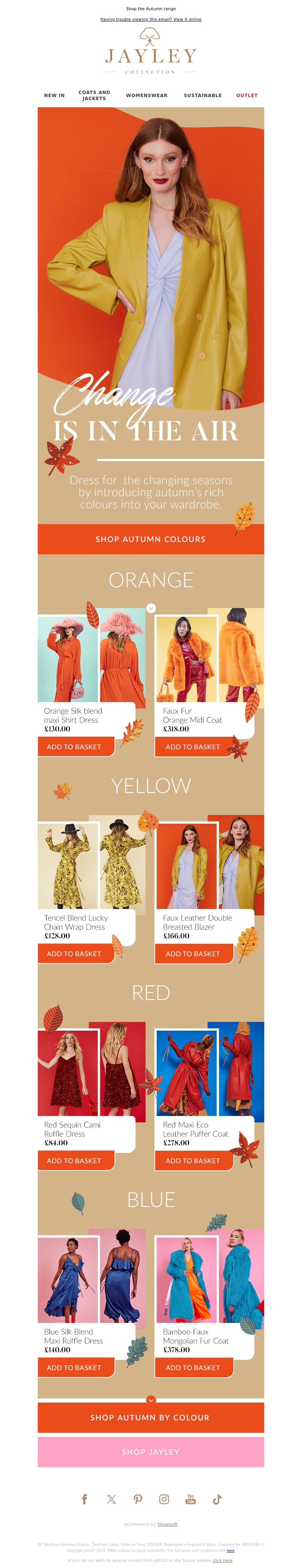Open the Pinterest social icon
302x1568 pixels.
(138, 1499)
